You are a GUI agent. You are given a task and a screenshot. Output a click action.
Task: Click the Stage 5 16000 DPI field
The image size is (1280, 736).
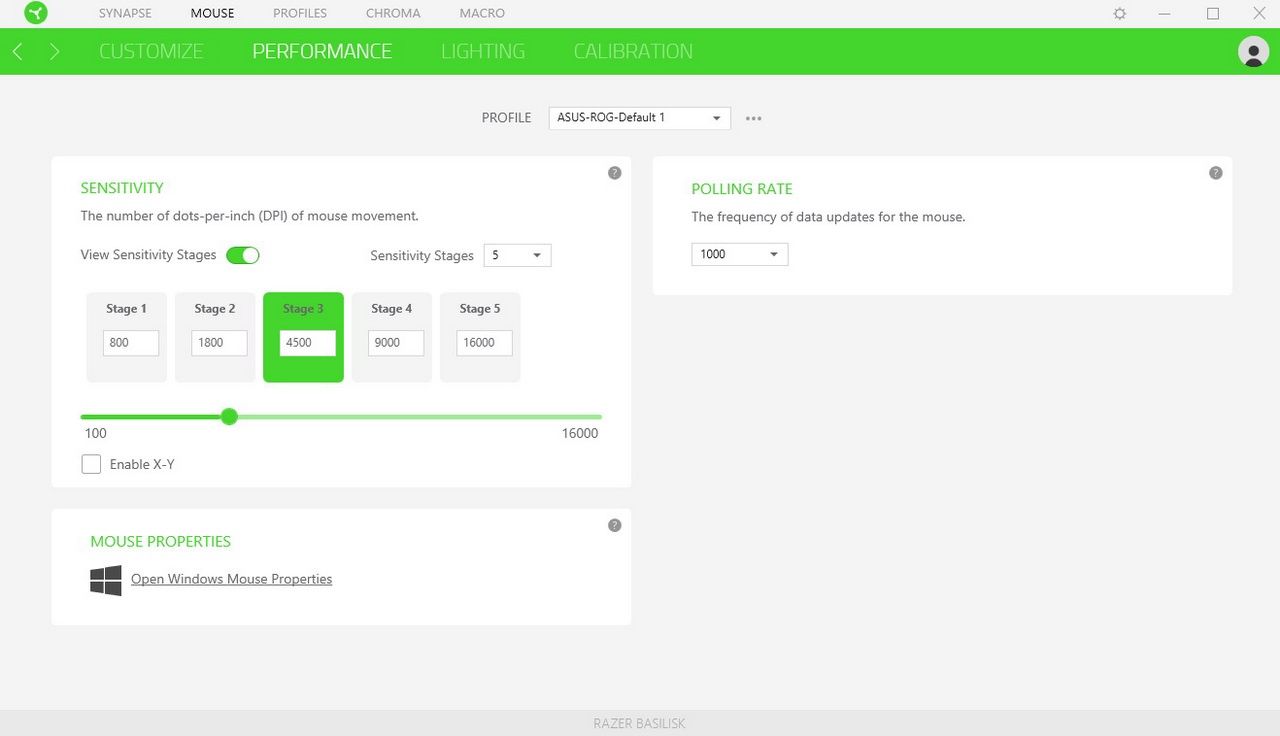tap(484, 343)
